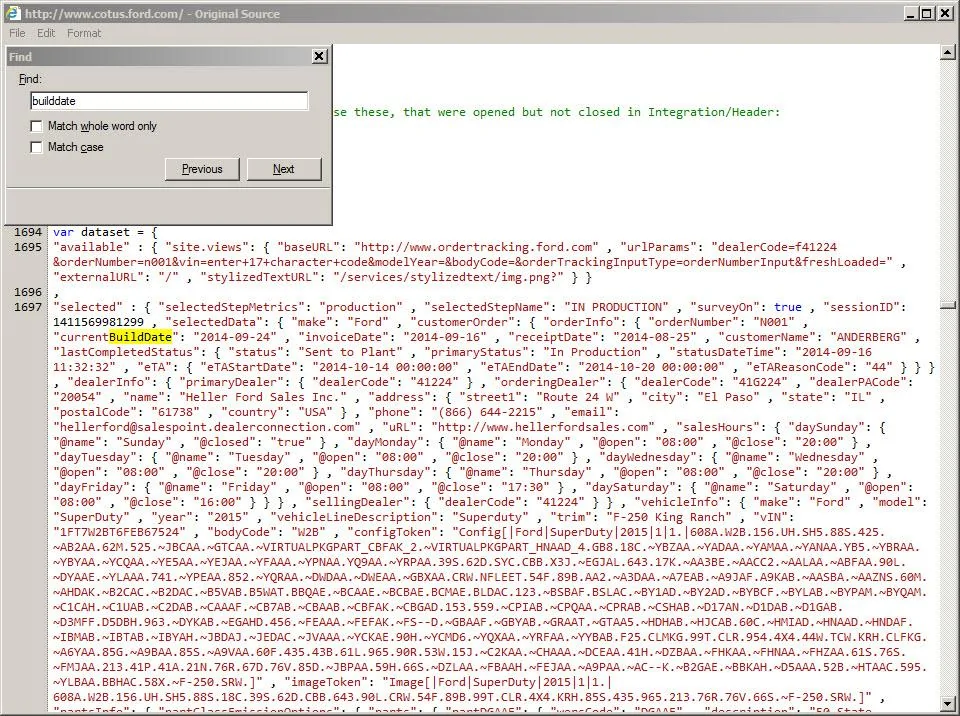Click line number 1697

pyautogui.click(x=28, y=307)
